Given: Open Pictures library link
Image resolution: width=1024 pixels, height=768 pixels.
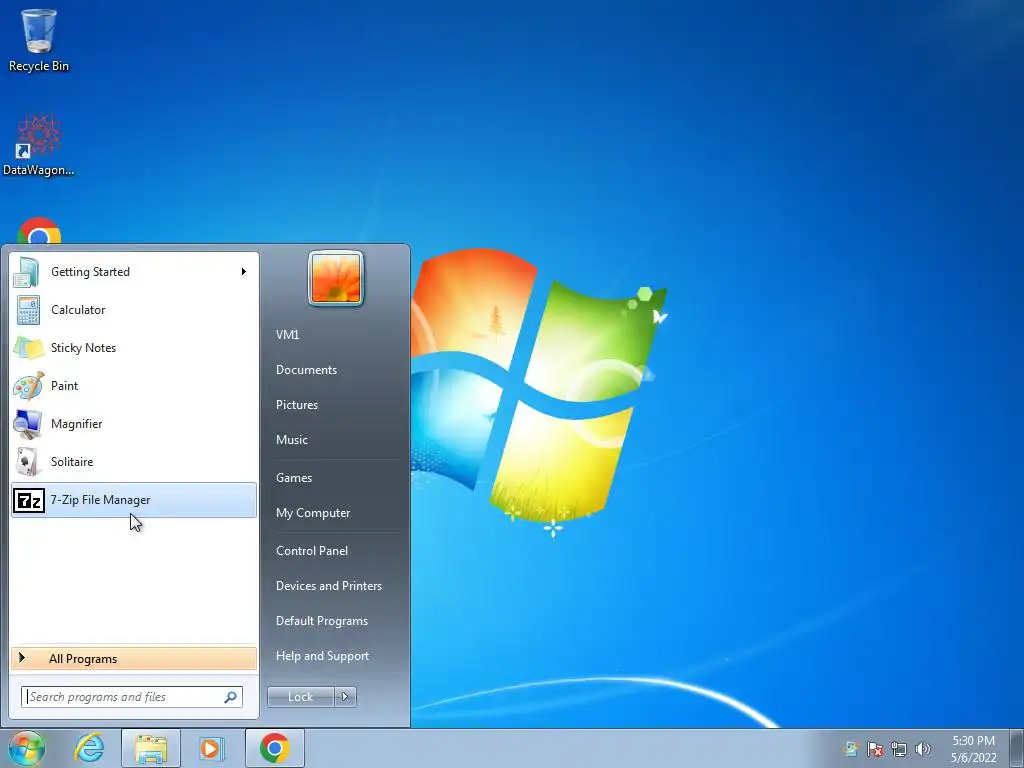Looking at the screenshot, I should coord(297,405).
